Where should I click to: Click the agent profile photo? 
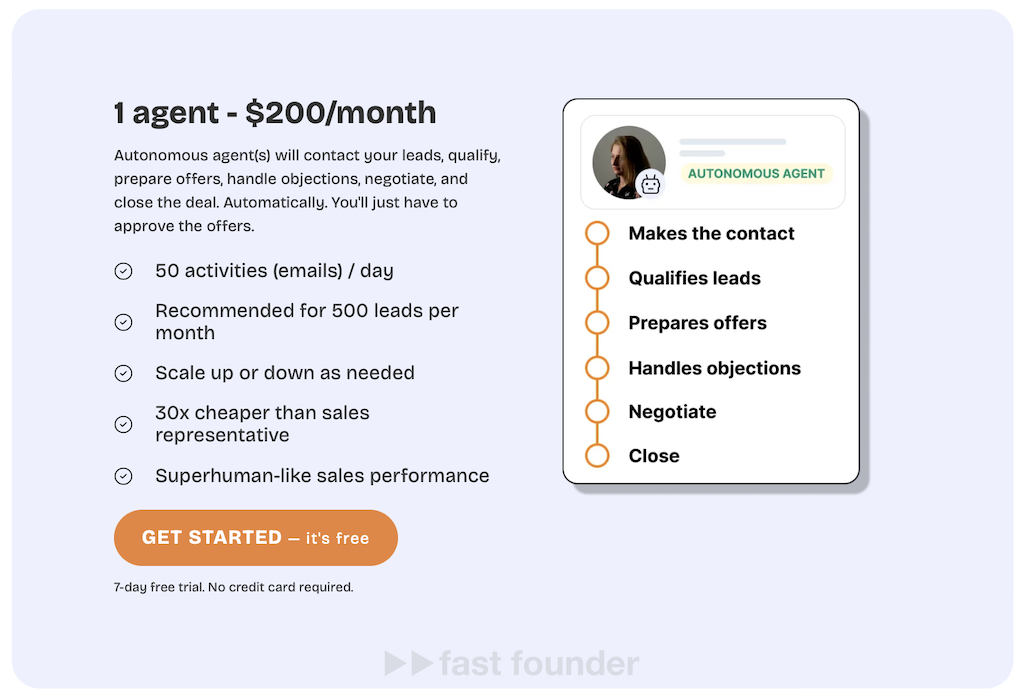627,161
